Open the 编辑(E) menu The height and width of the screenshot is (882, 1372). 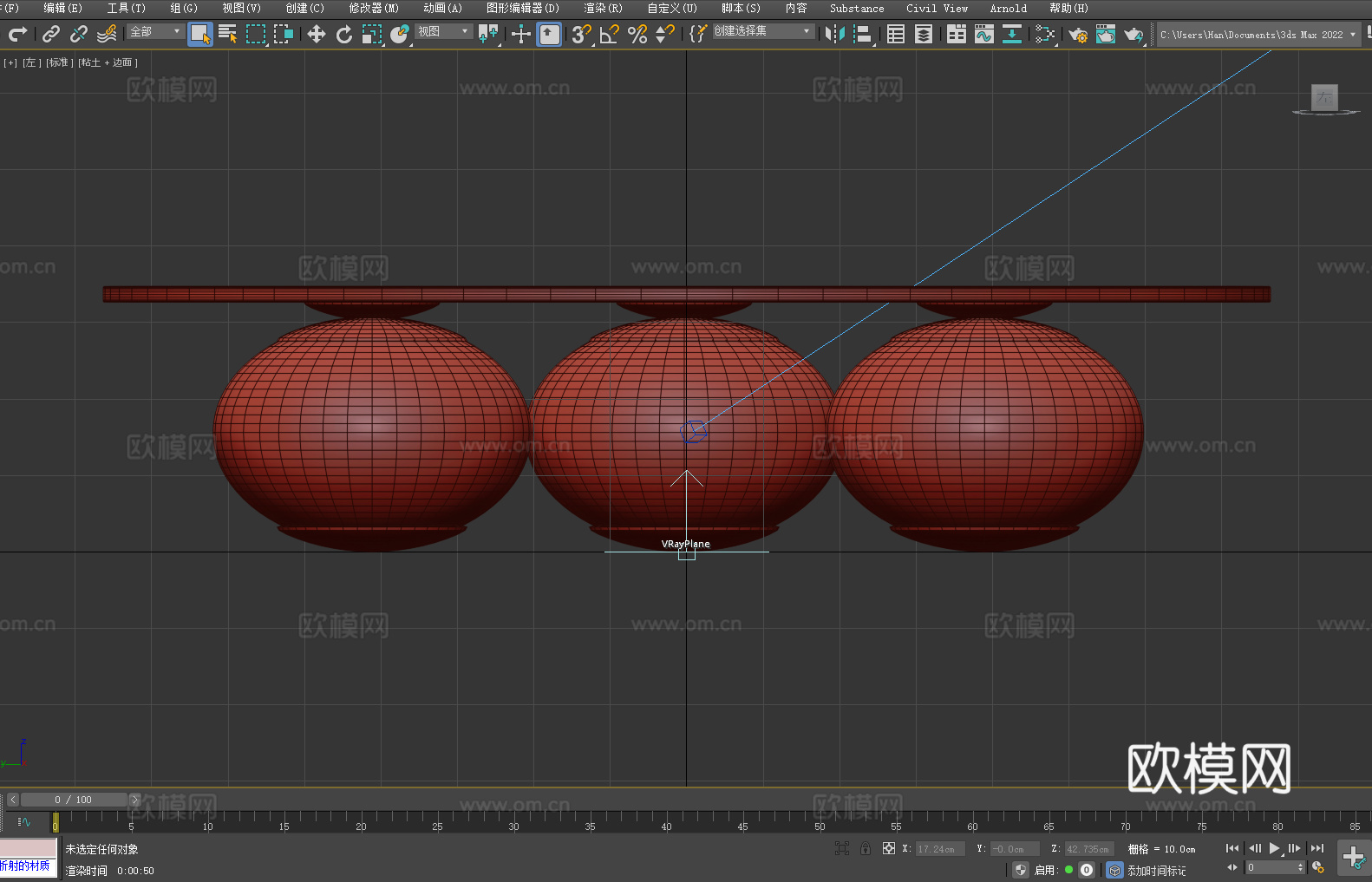62,8
